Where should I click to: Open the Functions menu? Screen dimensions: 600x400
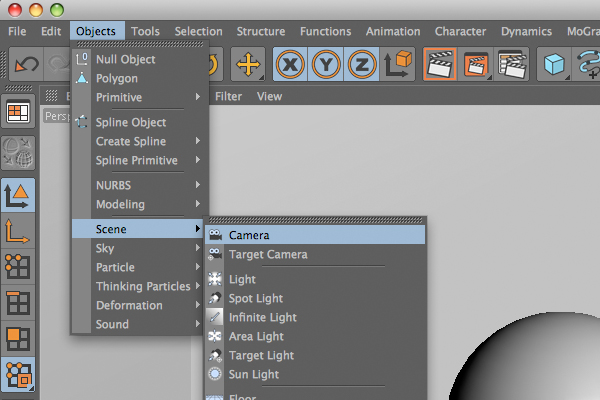pyautogui.click(x=326, y=31)
